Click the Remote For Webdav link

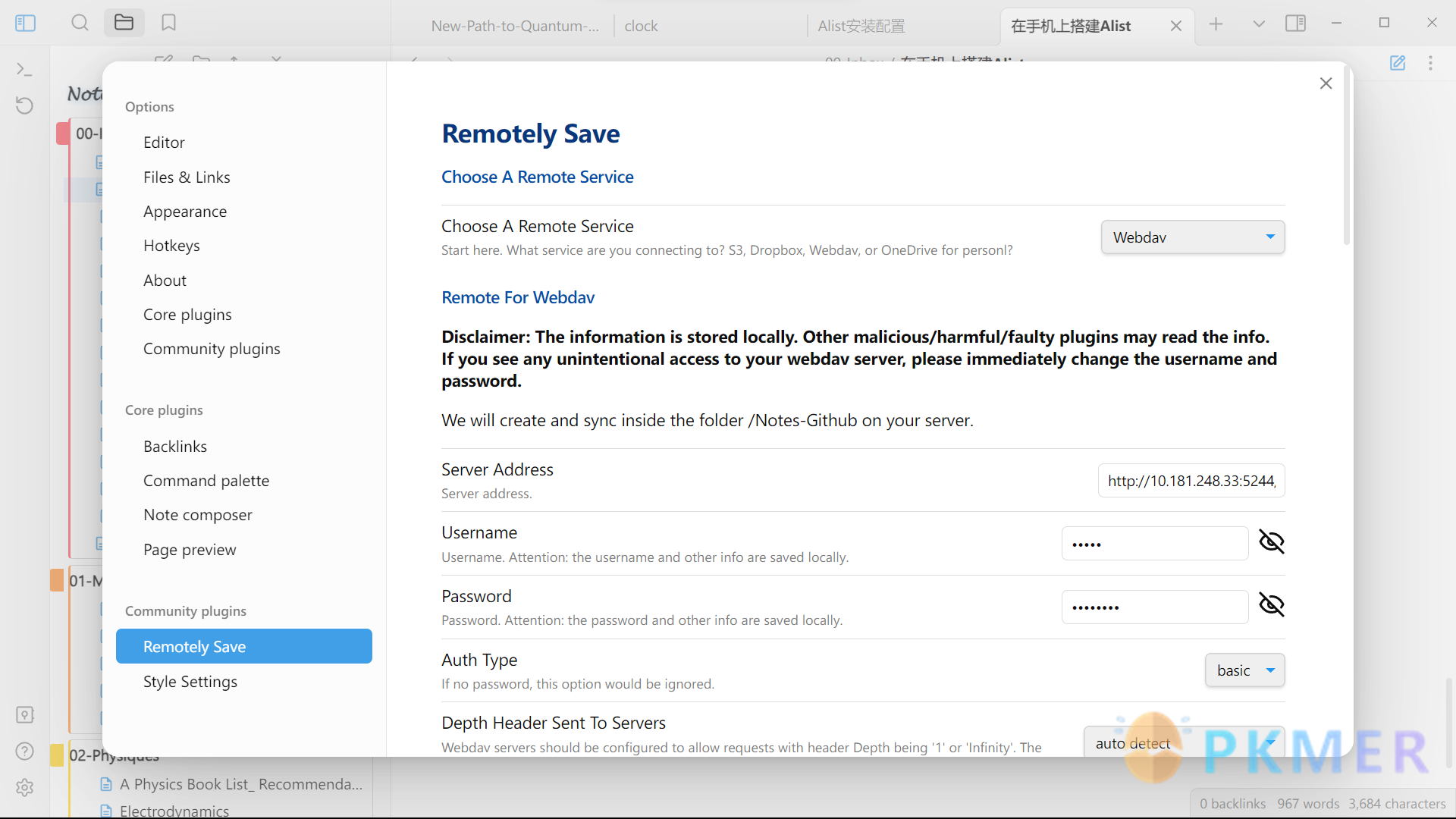(x=518, y=297)
